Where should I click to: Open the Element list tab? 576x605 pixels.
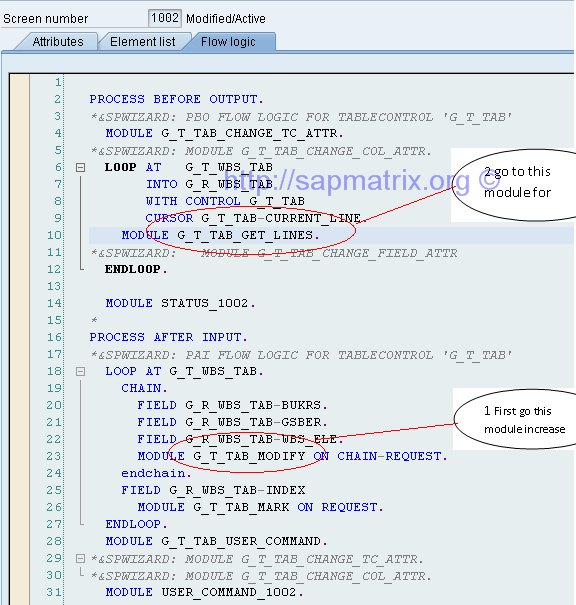pos(142,42)
